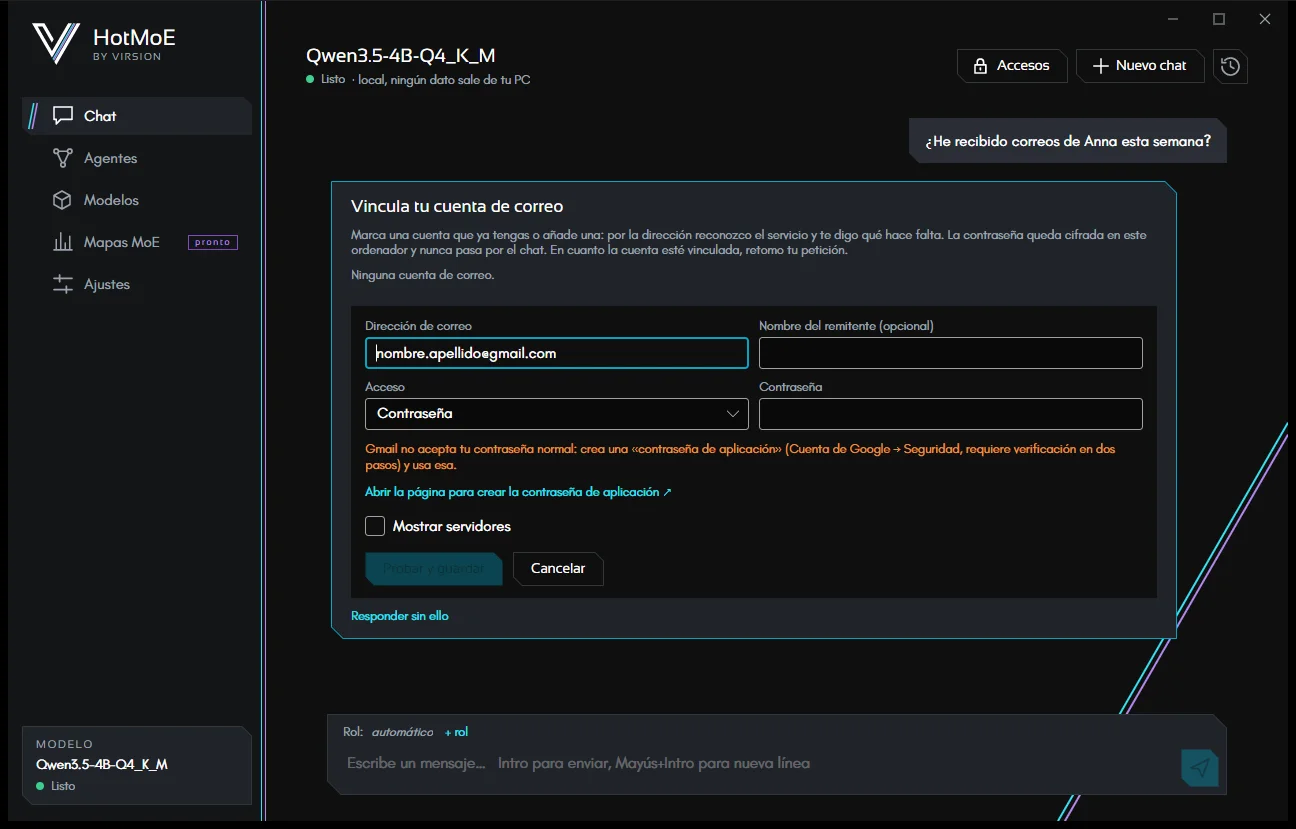Go to the Modelos section
1296x829 pixels.
click(x=137, y=200)
